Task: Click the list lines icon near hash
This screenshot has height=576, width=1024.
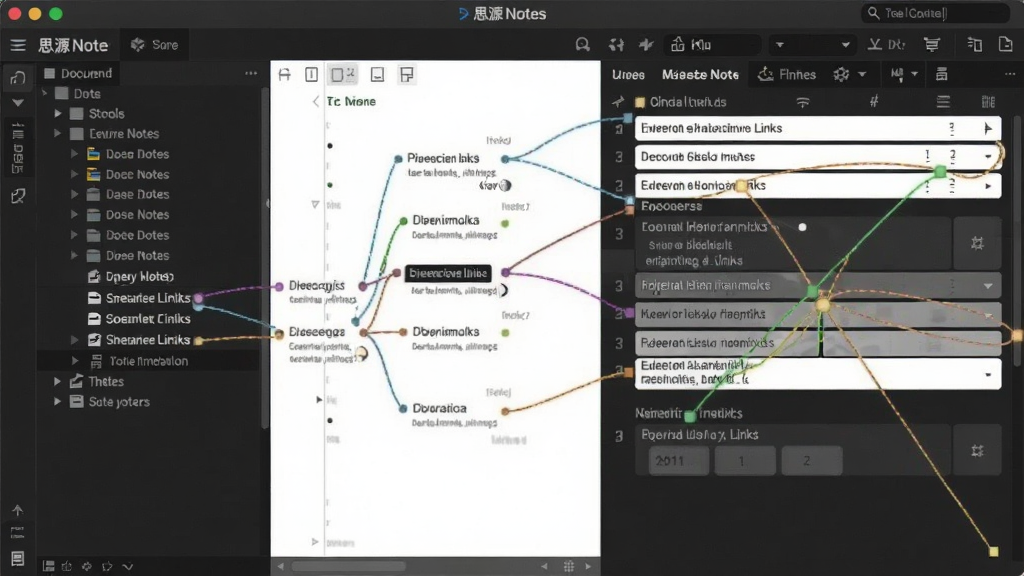Action: 943,102
